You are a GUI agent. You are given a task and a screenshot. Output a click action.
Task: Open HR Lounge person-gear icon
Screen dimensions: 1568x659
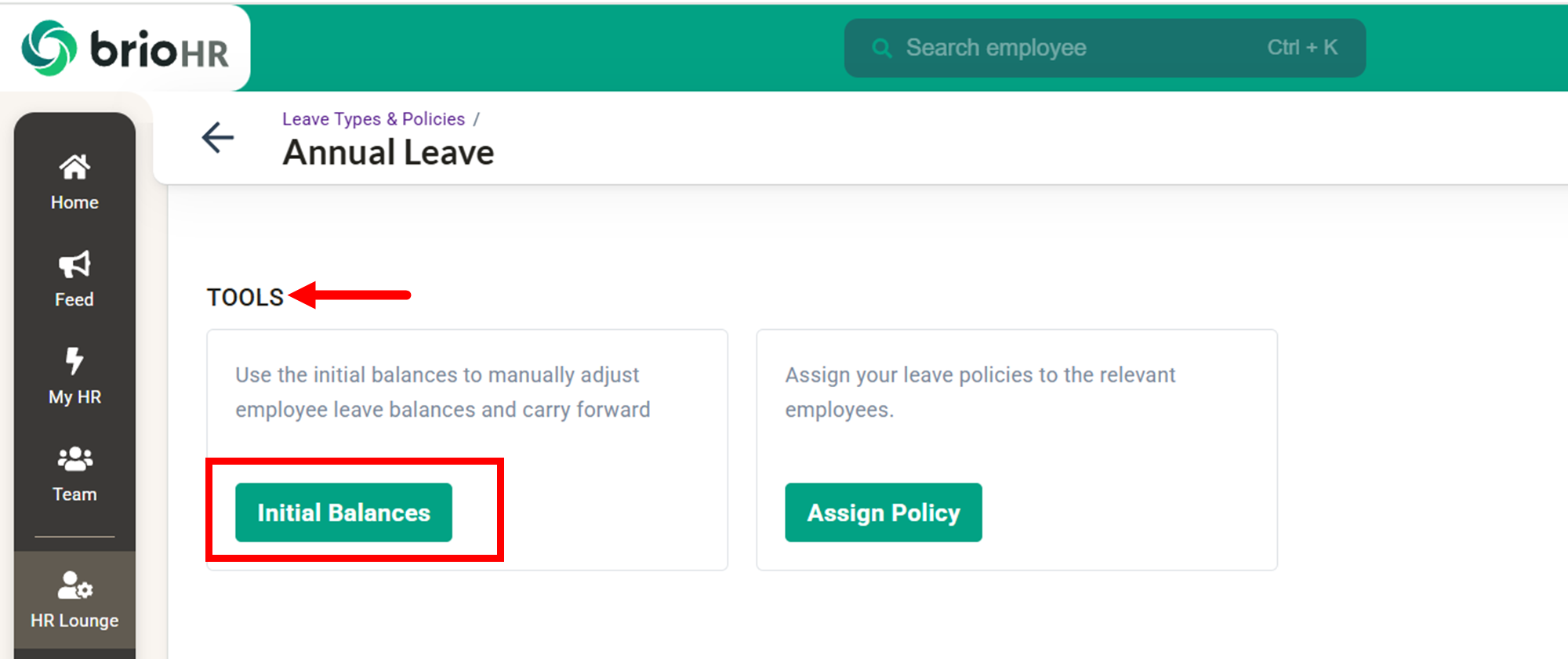coord(74,585)
